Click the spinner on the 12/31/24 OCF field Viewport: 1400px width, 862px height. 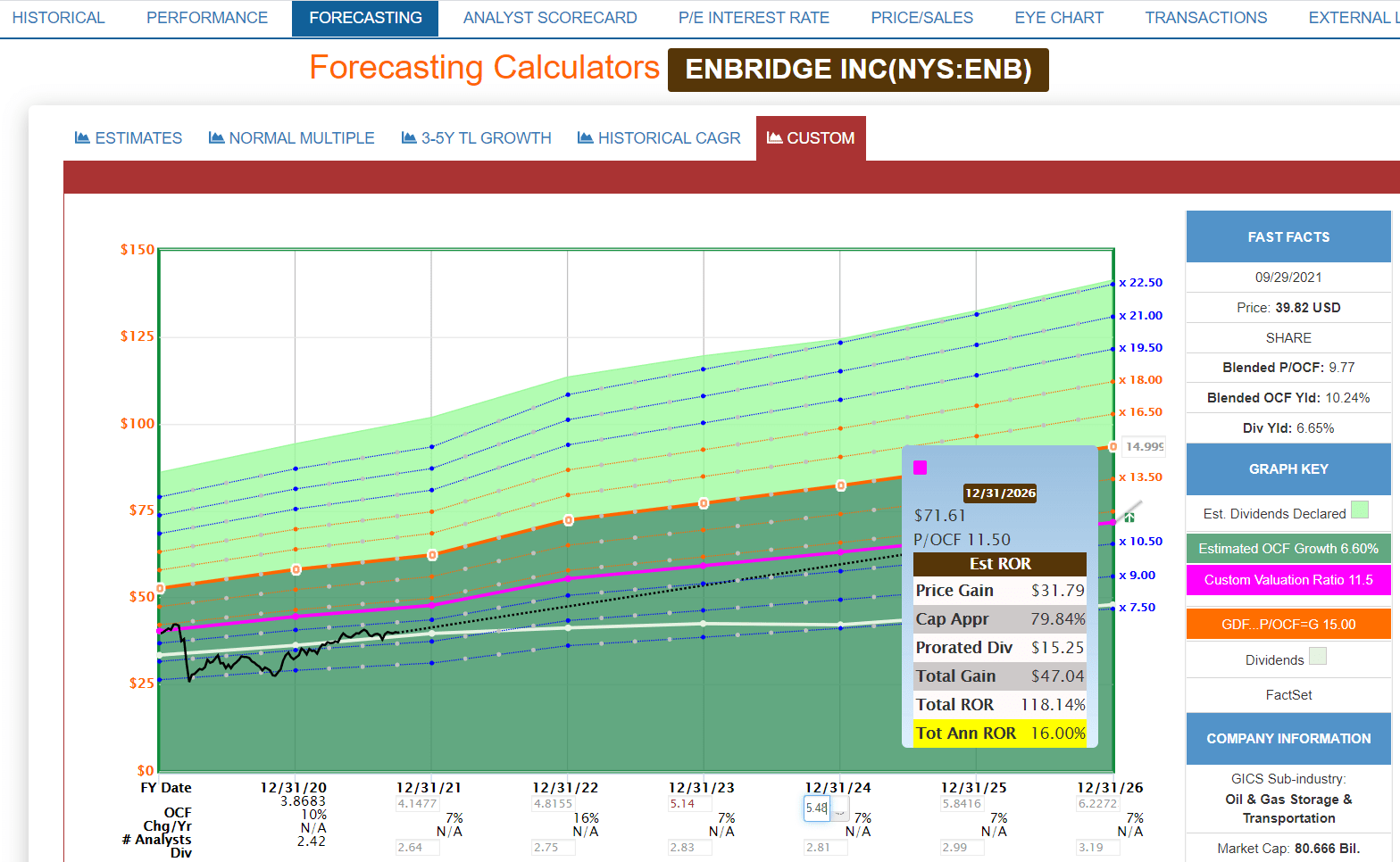(840, 808)
